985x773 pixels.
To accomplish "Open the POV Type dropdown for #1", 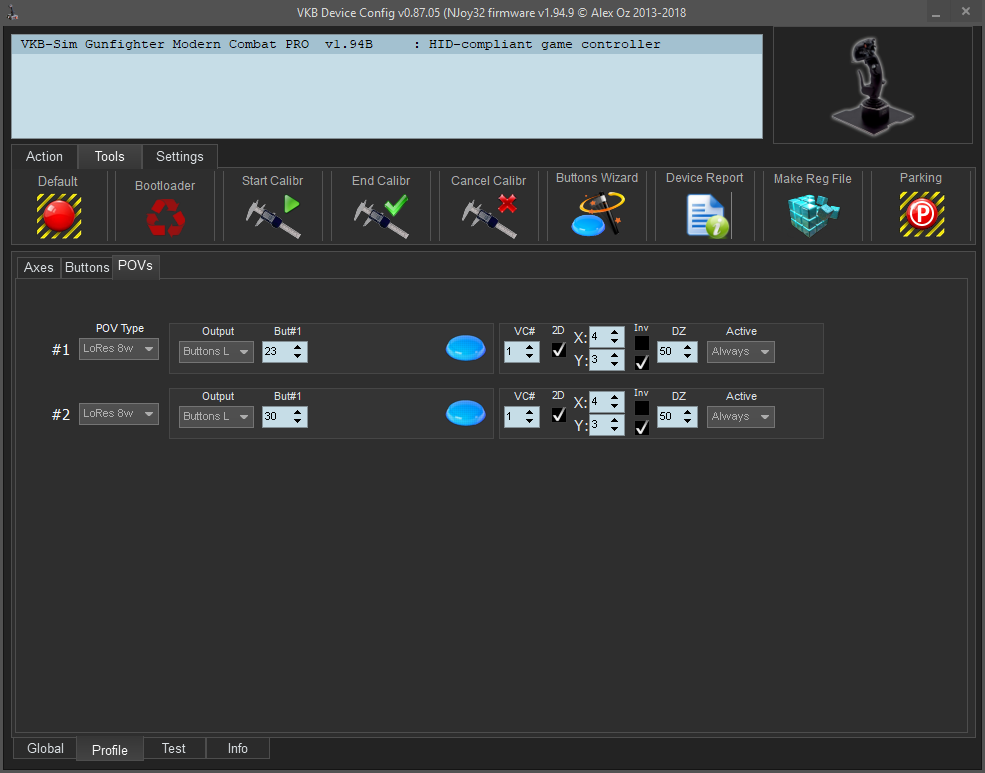I will pos(119,349).
